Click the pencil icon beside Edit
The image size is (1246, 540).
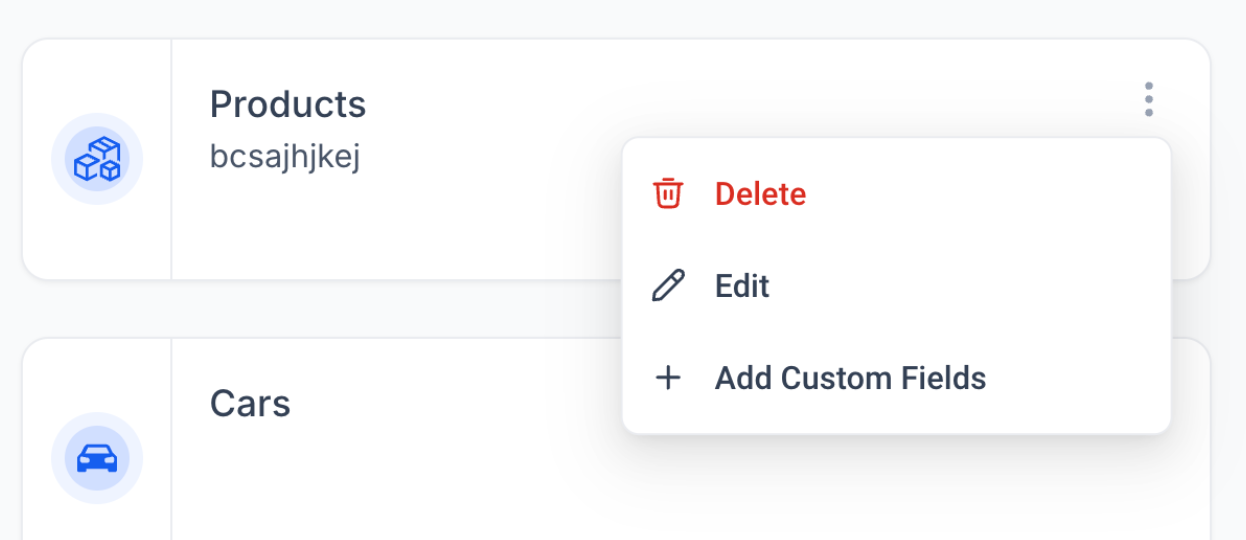667,286
